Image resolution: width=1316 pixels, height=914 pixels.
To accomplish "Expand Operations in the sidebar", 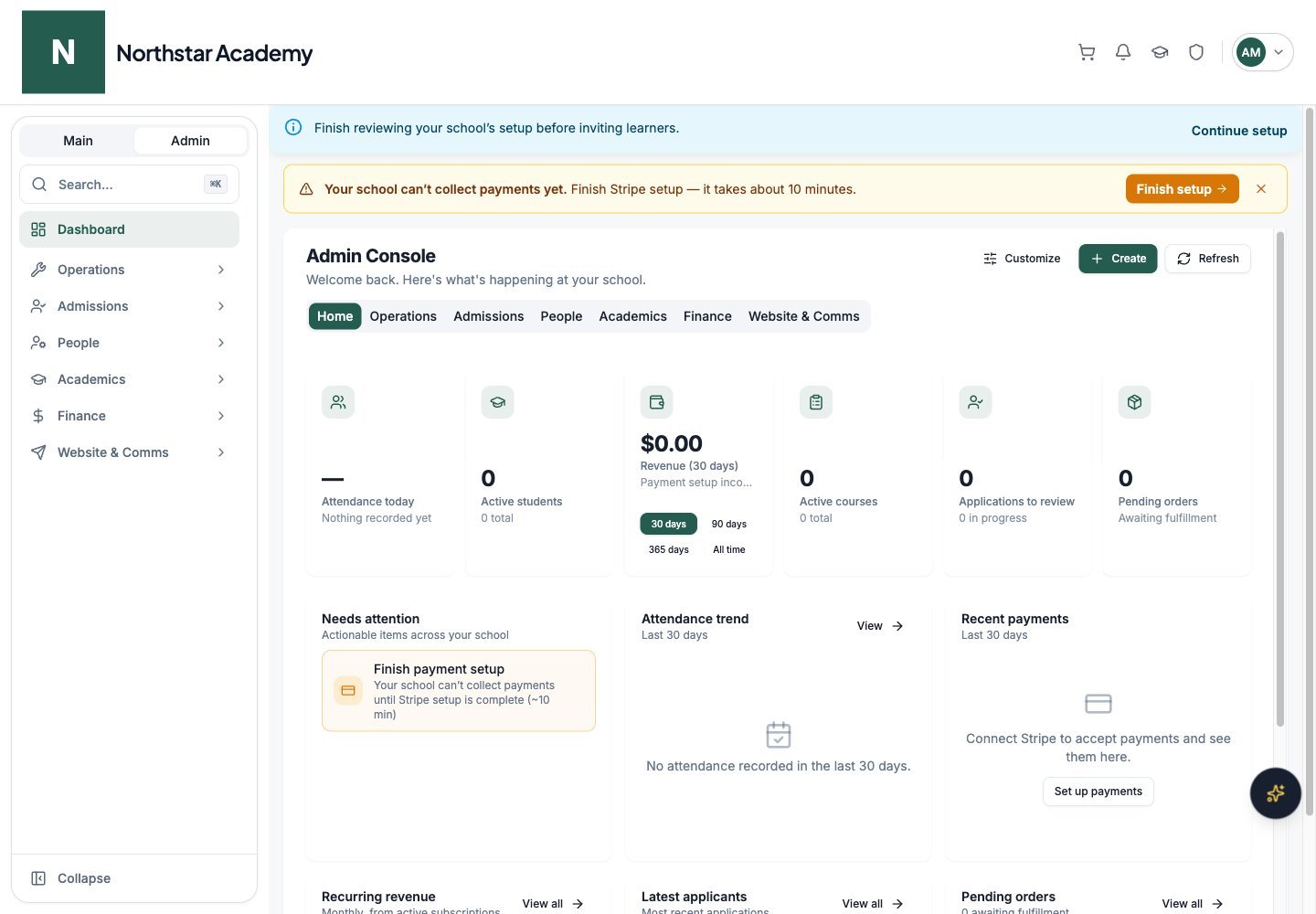I will point(129,270).
